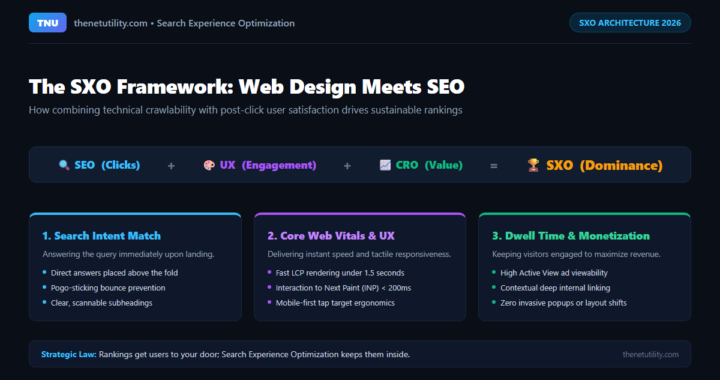Select 'High Active View ad viewability' bullet
The height and width of the screenshot is (380, 720).
pos(554,273)
